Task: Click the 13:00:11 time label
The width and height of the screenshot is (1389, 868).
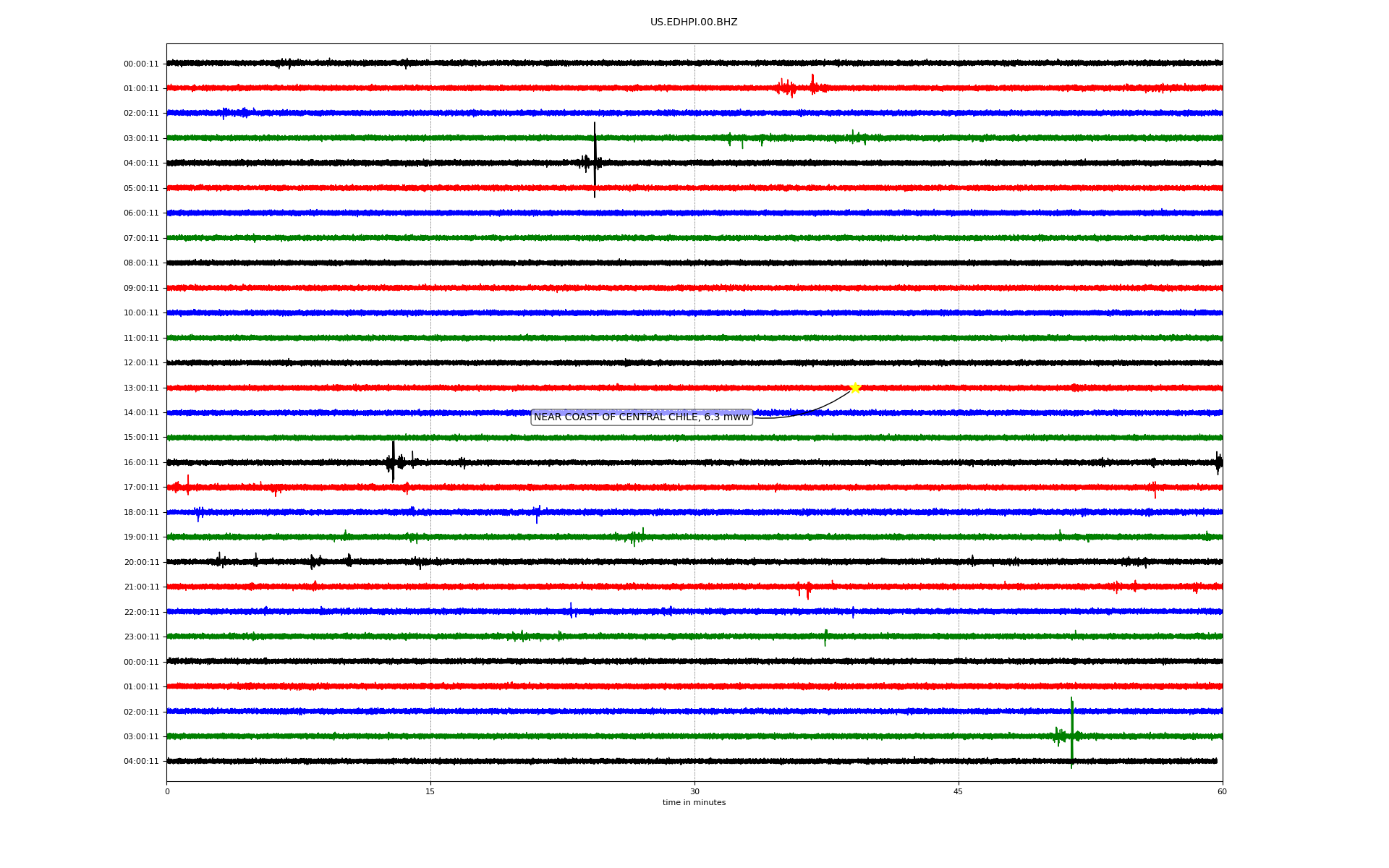Action: (x=141, y=388)
